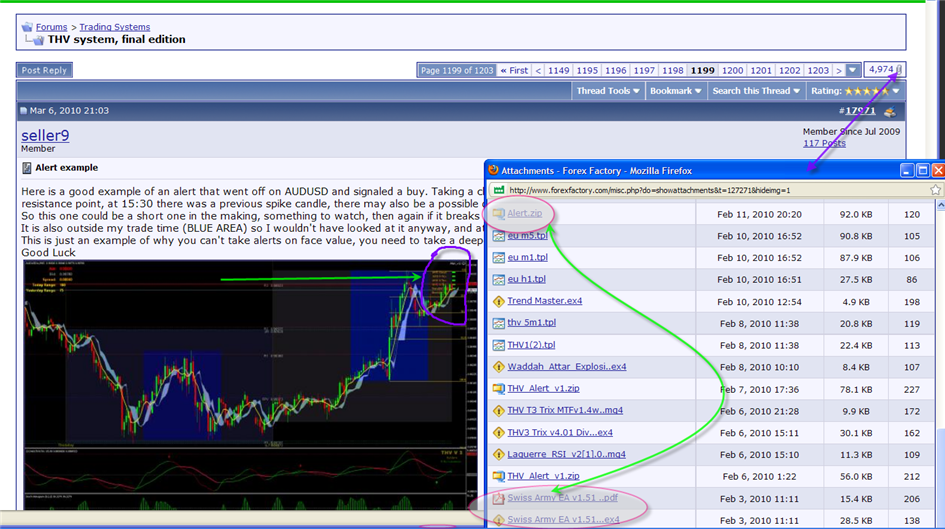Expand the Bookmark dropdown menu
Viewport: 945px width, 529px height.
pos(675,91)
